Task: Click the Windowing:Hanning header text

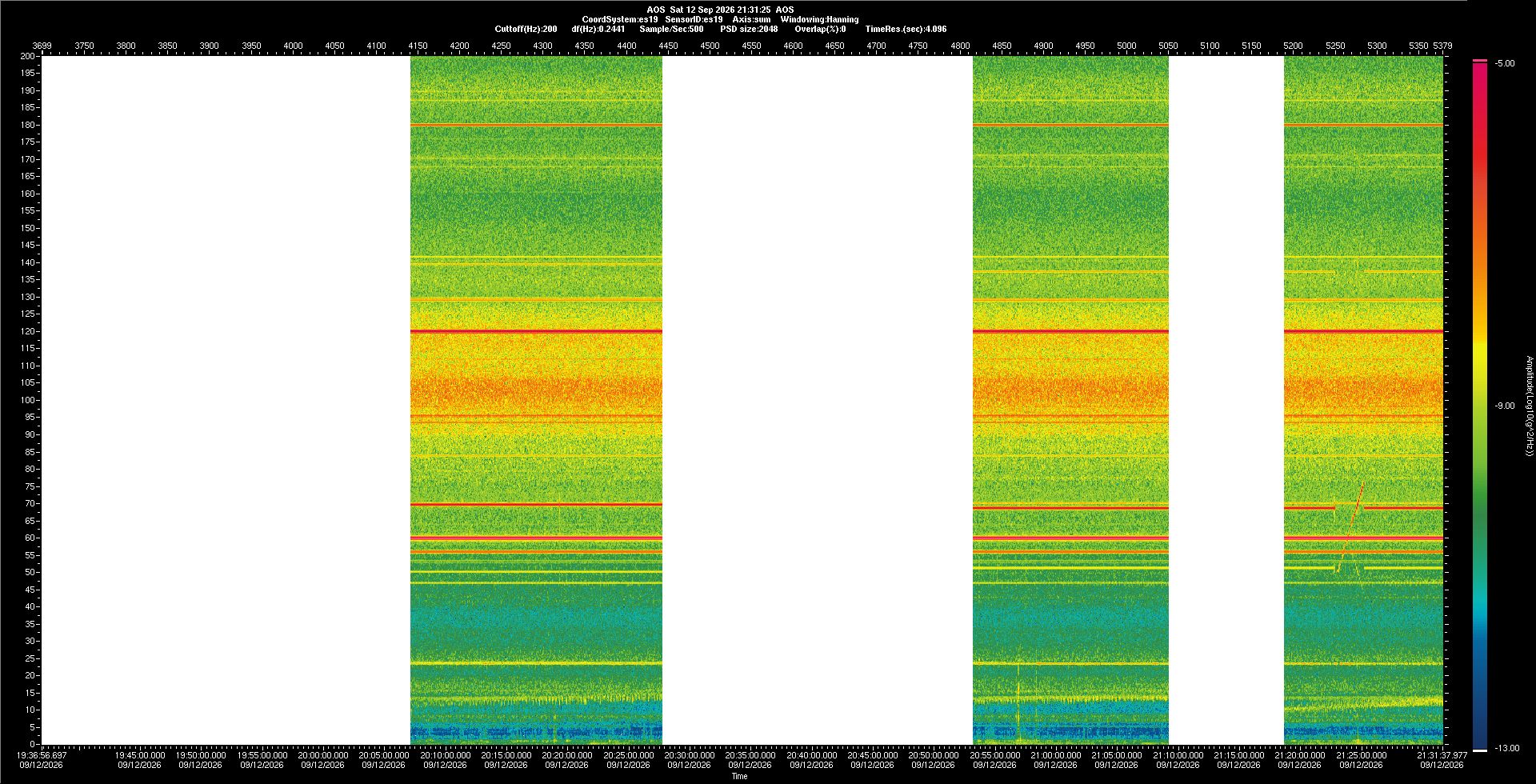Action: 819,19
